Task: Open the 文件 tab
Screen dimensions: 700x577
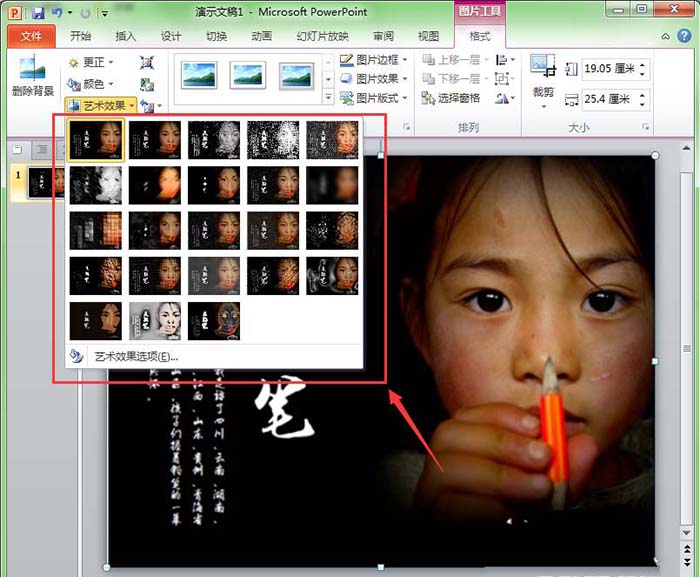Action: point(31,36)
